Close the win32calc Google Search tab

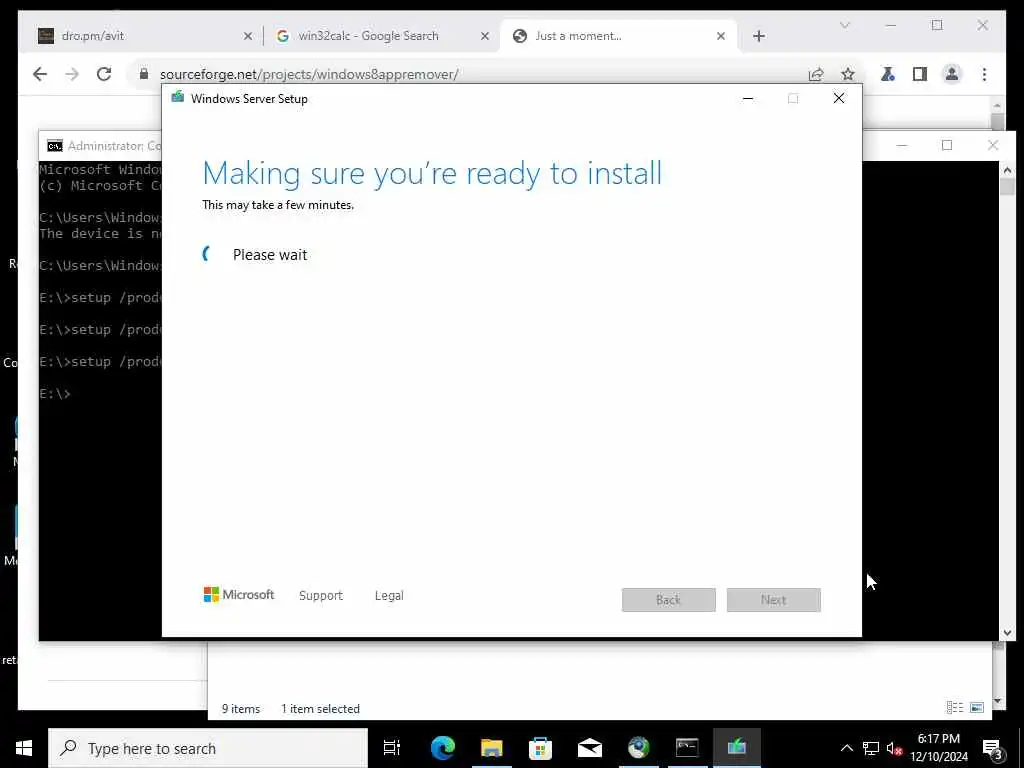485,37
